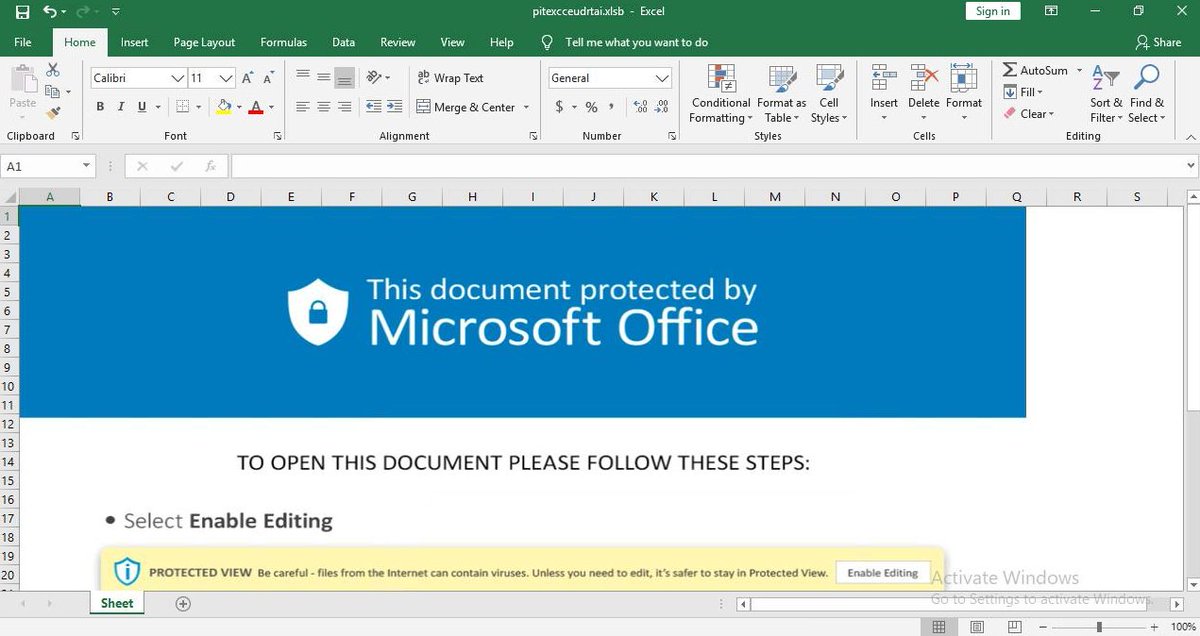Open Conditional Formatting options

point(719,93)
